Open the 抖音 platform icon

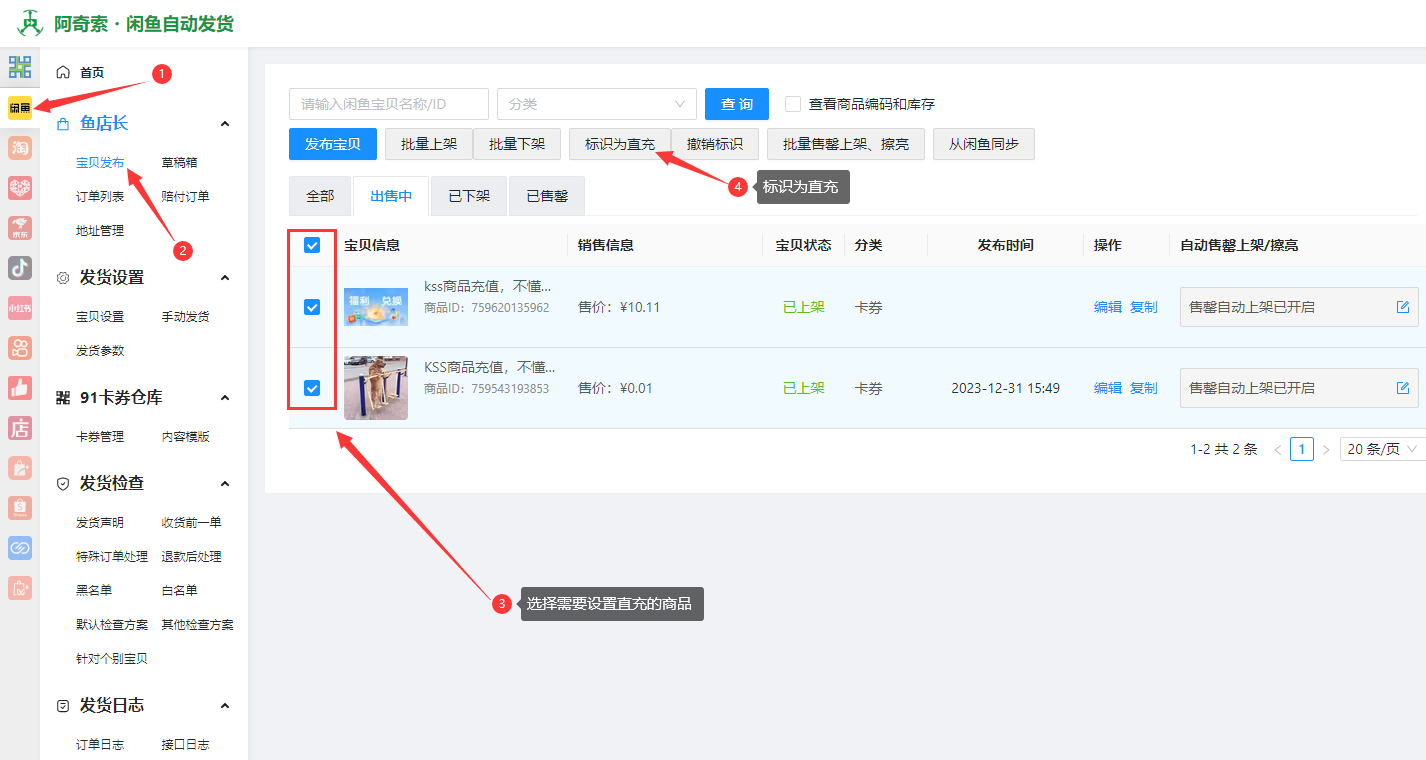point(20,267)
